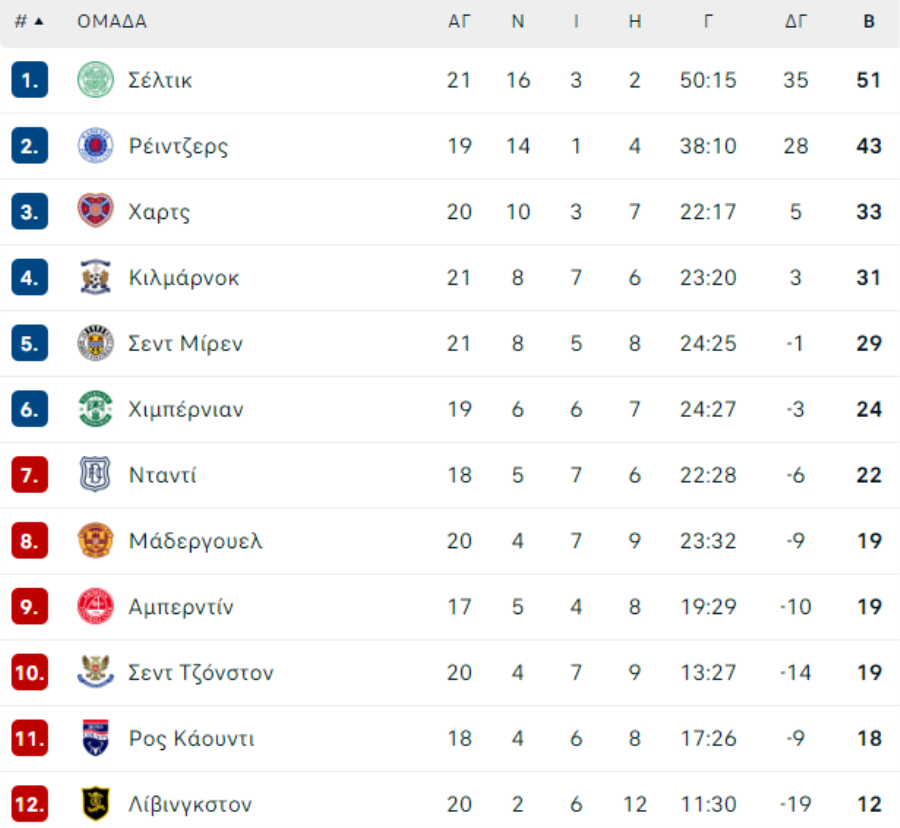The width and height of the screenshot is (900, 828).
Task: Click the Γ goals column header
Action: click(708, 22)
